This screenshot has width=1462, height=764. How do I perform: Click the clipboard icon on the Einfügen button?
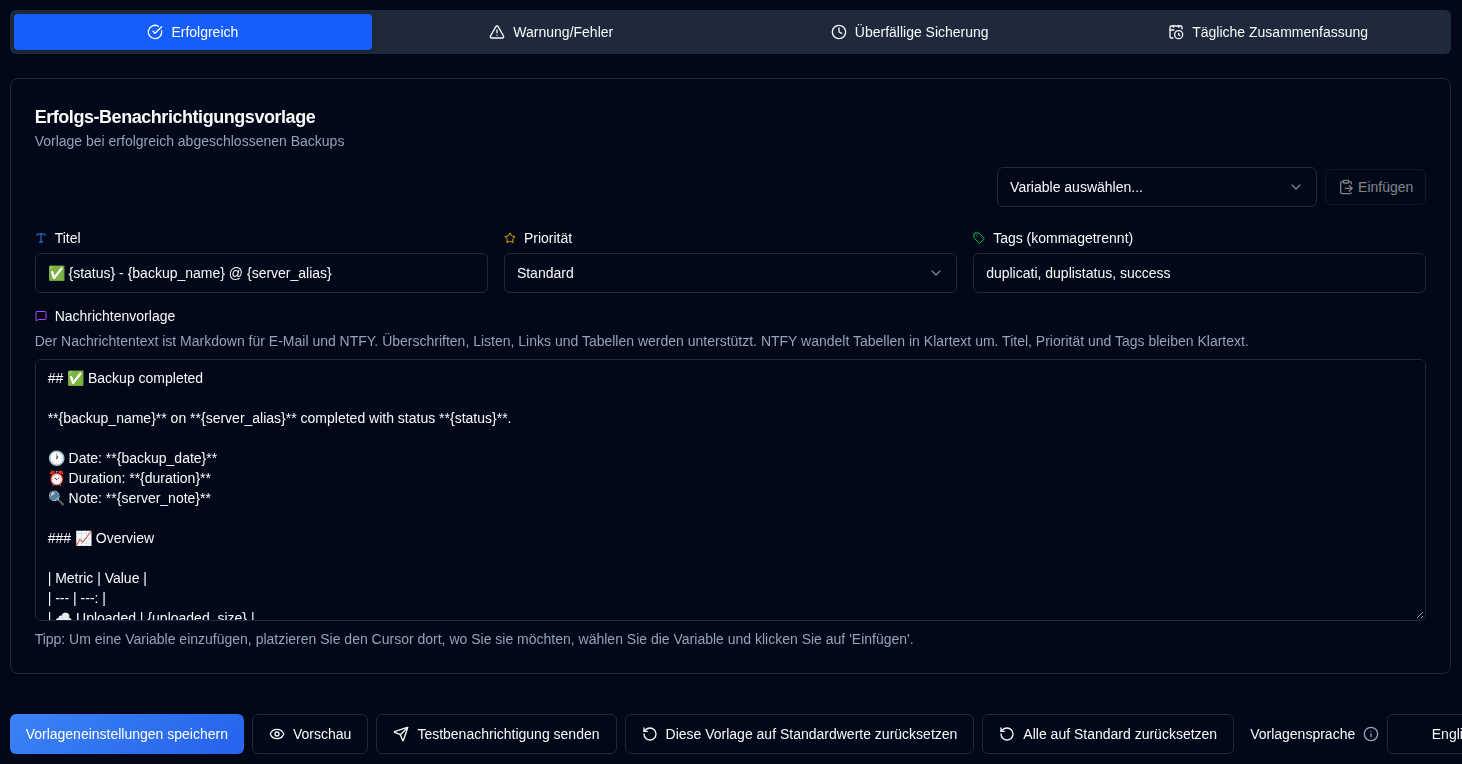pos(1346,187)
